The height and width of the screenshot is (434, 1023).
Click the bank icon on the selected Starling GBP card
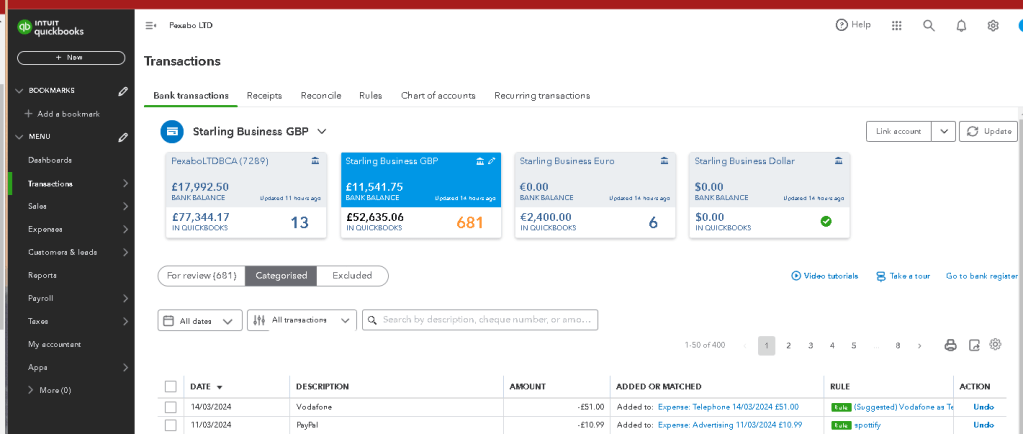[480, 161]
